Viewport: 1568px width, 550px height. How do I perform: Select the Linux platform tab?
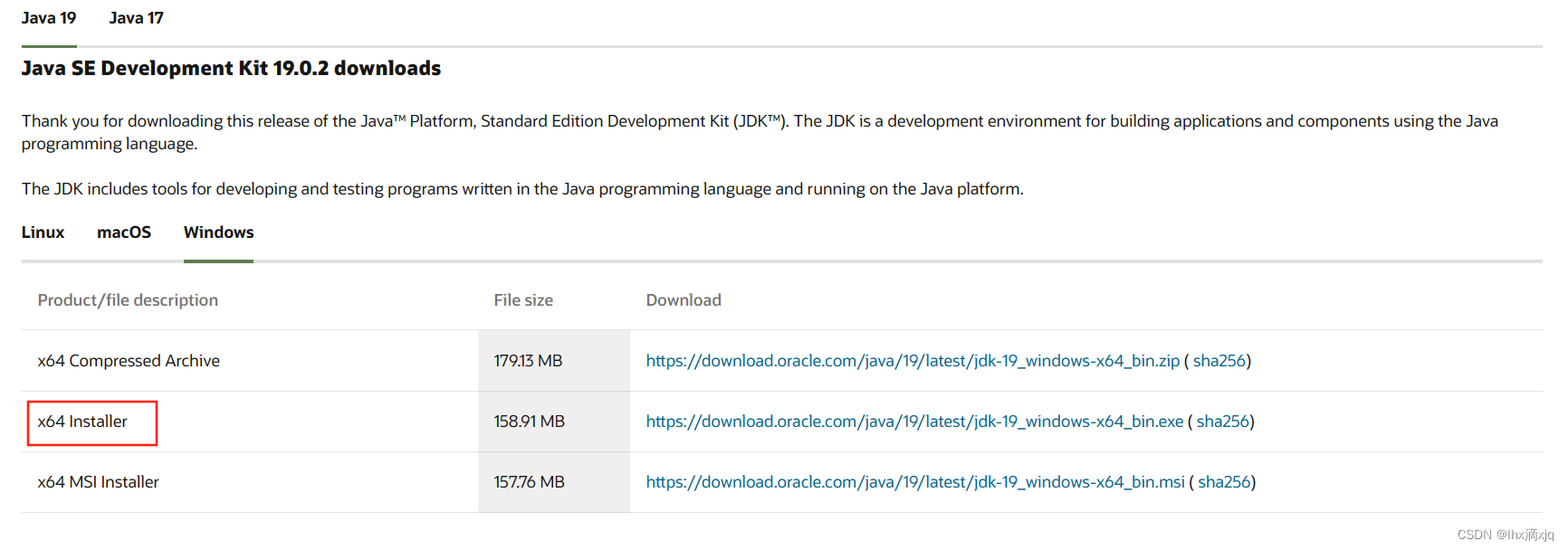pos(43,232)
